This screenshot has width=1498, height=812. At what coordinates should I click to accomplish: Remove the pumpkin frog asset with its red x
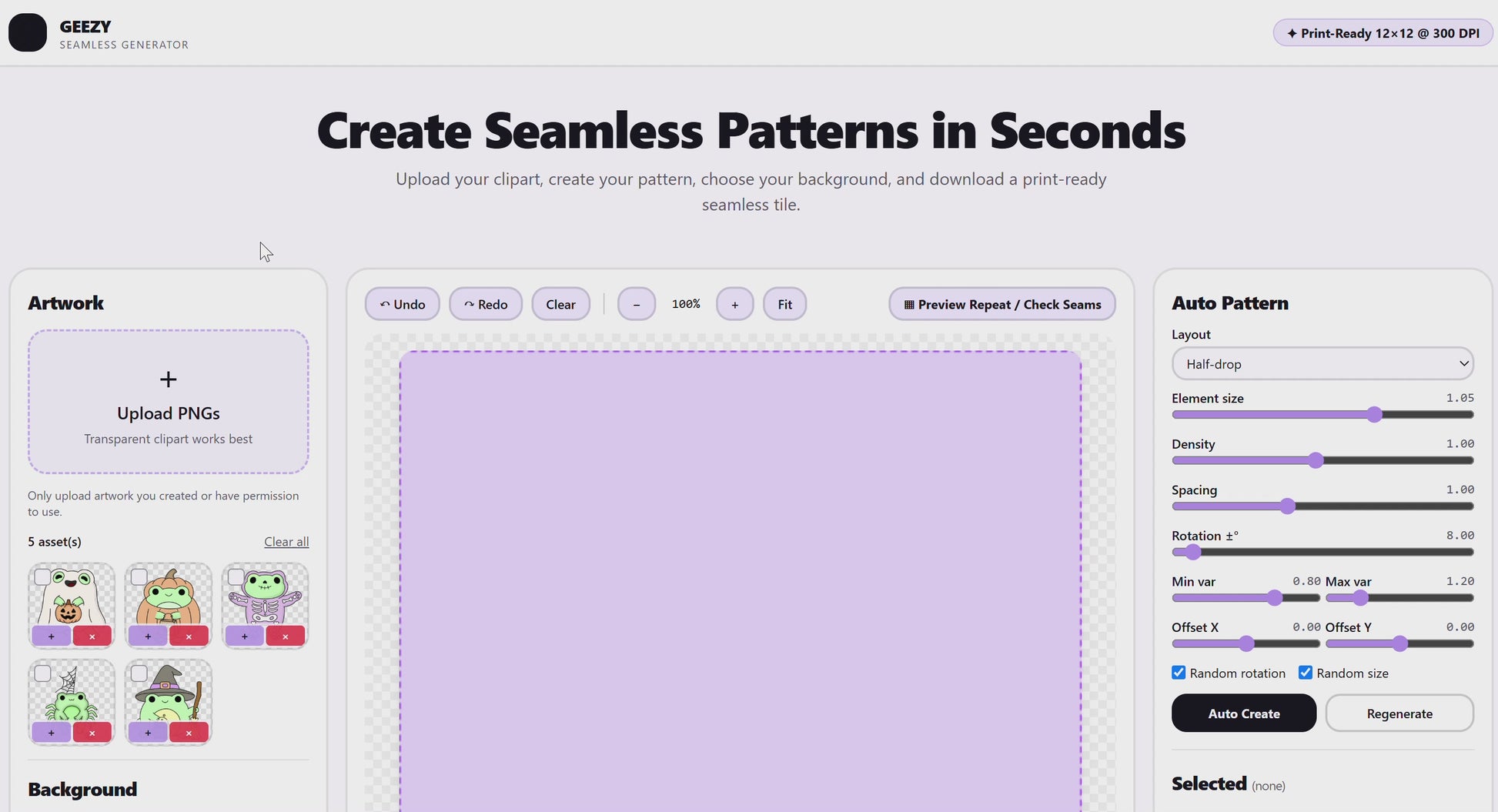189,637
